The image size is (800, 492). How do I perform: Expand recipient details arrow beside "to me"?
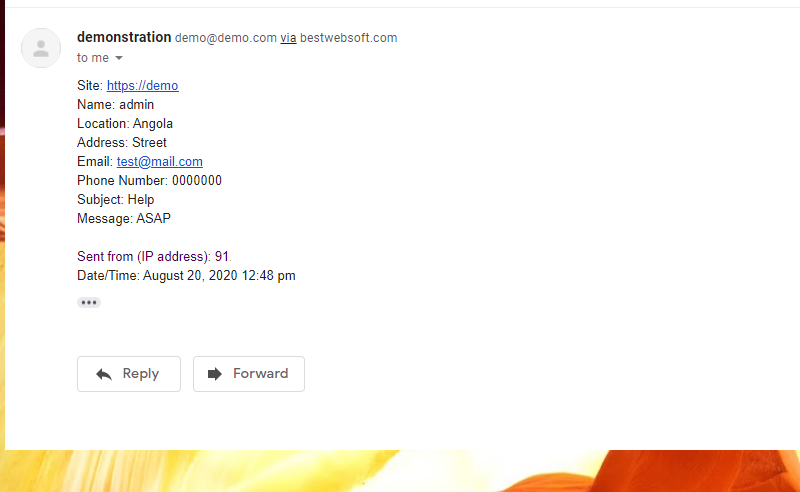point(119,58)
